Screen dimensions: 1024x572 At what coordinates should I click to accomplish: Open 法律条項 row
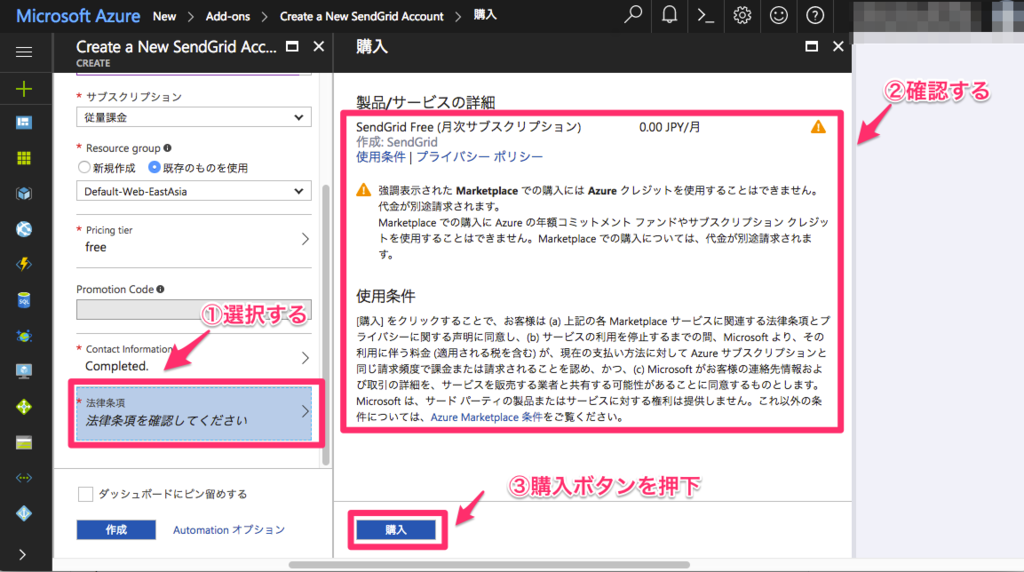(x=194, y=413)
